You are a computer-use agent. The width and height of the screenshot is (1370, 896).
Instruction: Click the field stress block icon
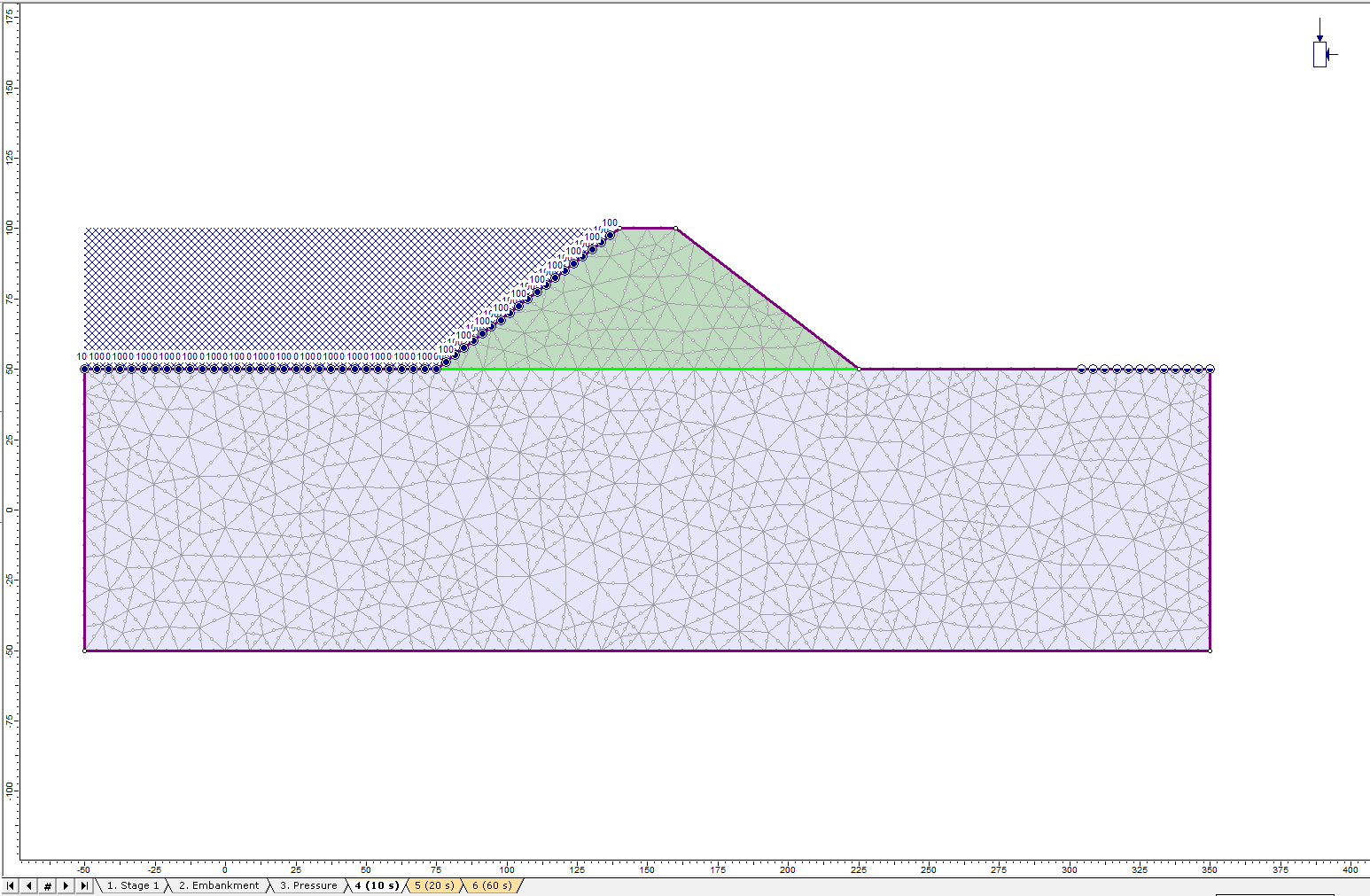pyautogui.click(x=1320, y=53)
